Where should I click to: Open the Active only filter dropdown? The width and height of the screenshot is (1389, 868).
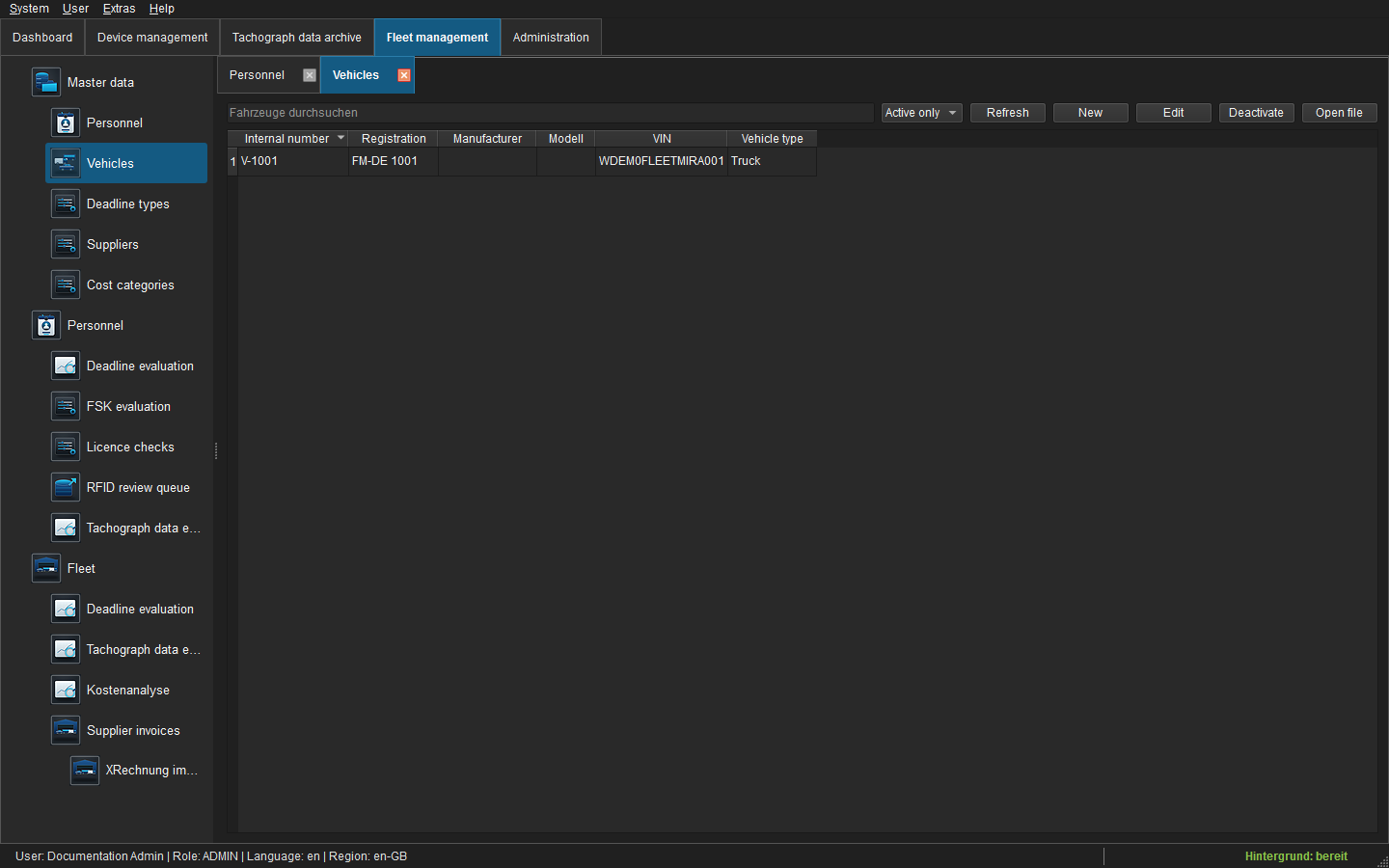pos(922,113)
